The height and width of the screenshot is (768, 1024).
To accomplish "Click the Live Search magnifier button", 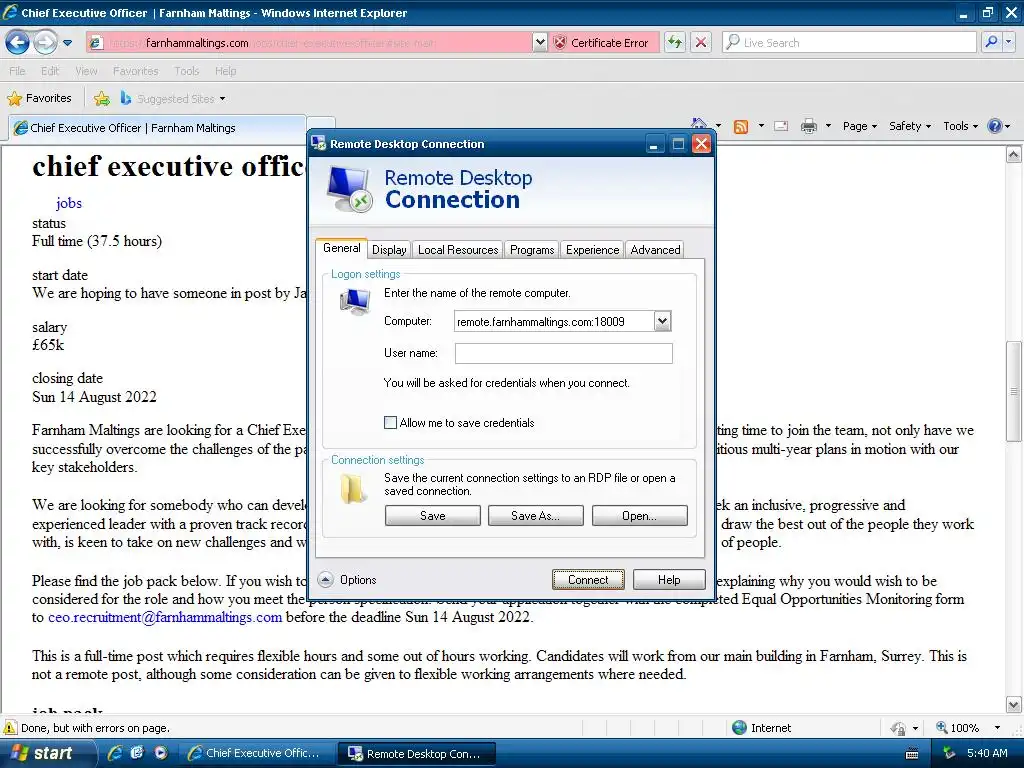I will pos(991,43).
